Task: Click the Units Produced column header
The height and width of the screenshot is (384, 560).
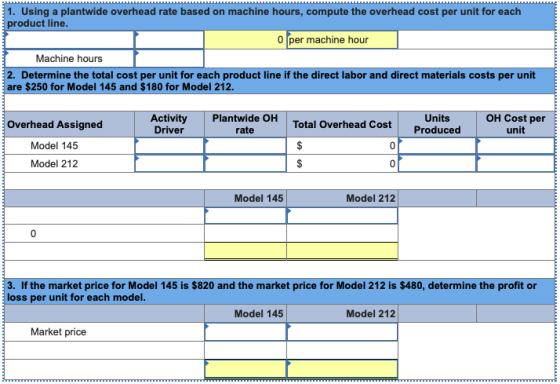Action: [437, 124]
